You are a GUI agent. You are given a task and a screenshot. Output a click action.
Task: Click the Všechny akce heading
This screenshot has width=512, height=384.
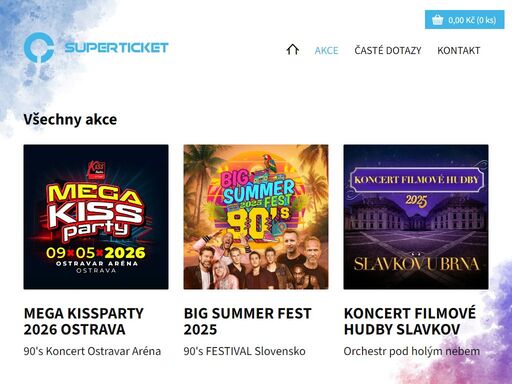tap(70, 119)
